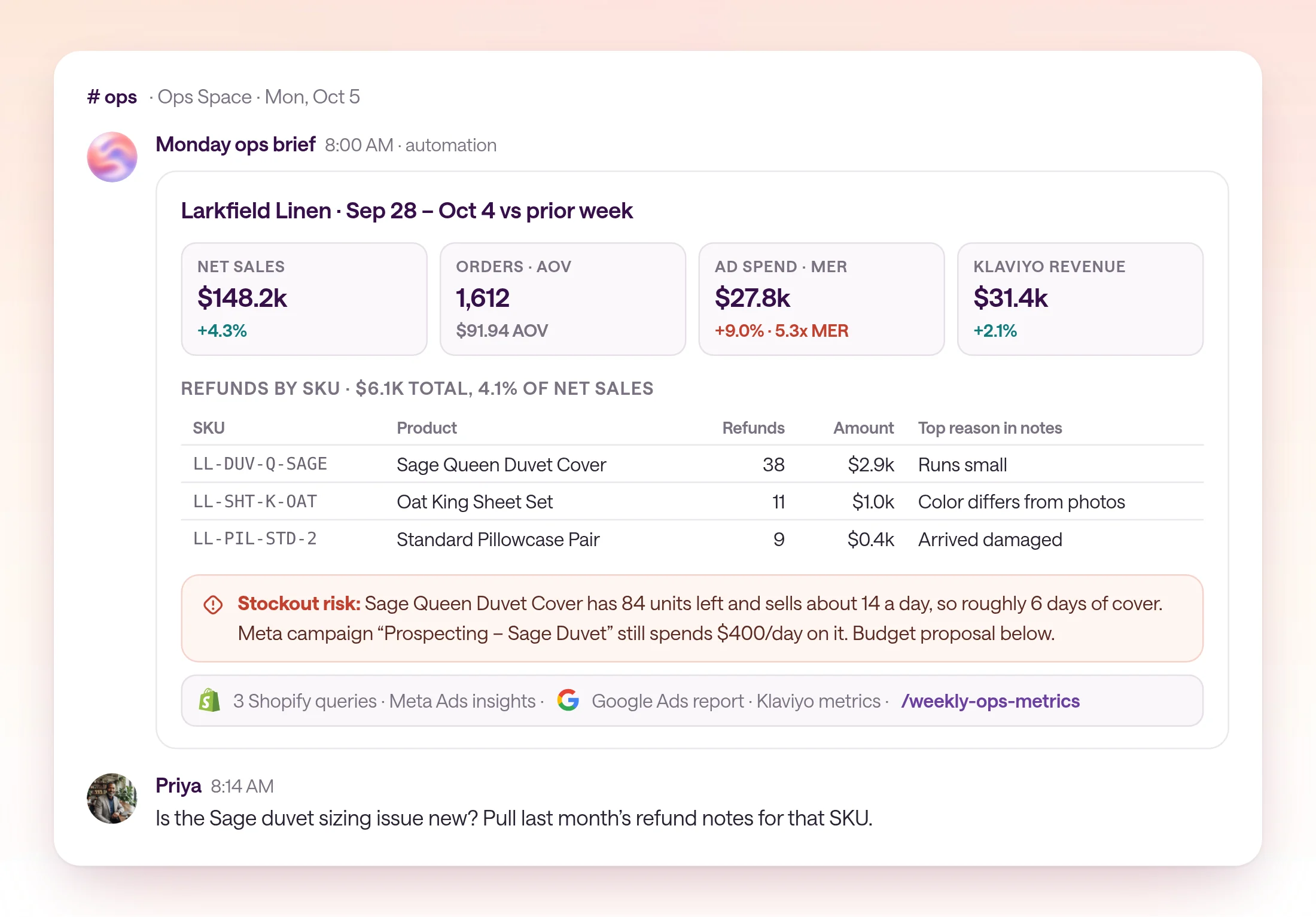
Task: Click the Runs small reason cell
Action: [962, 465]
